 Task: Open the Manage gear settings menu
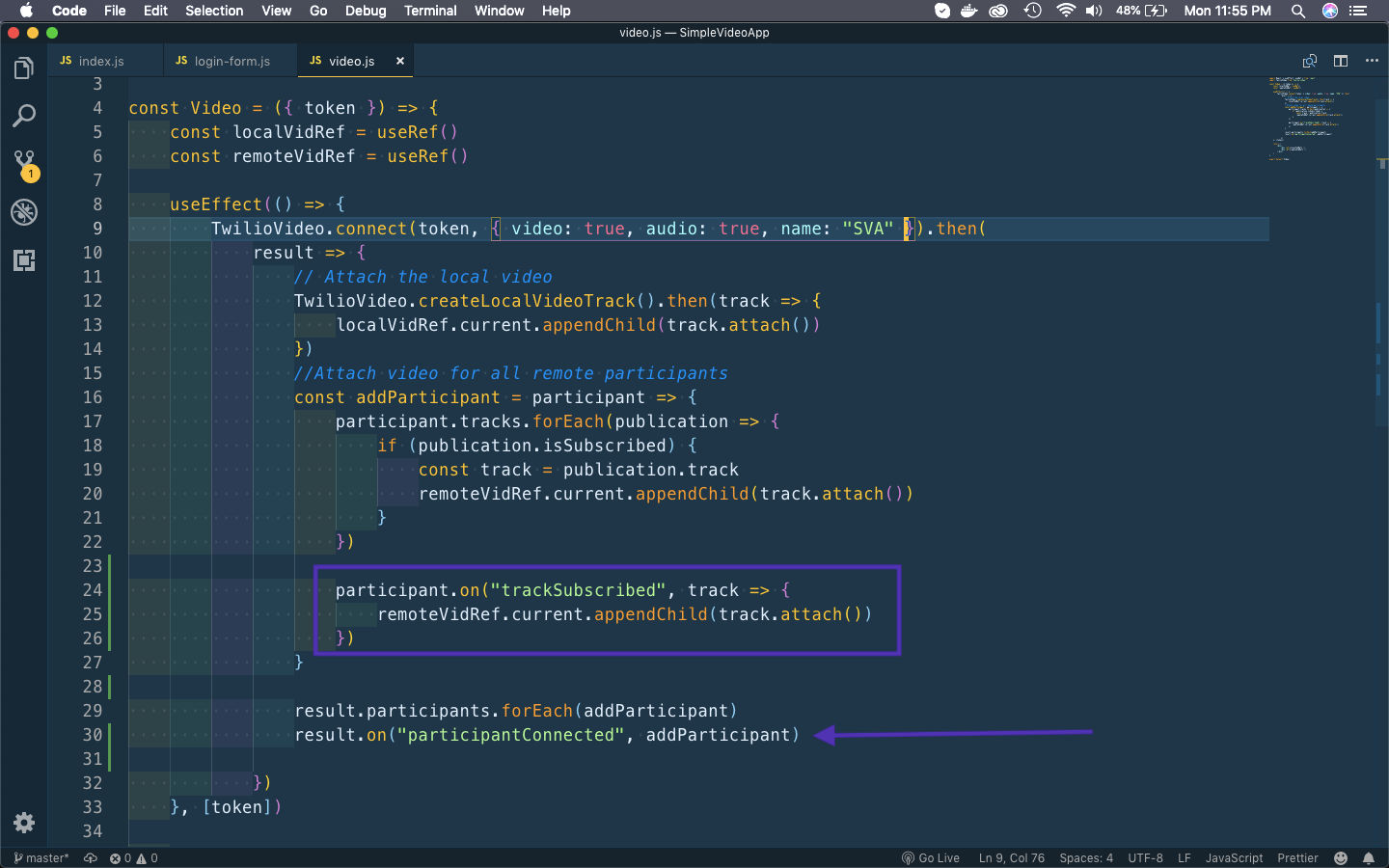click(24, 822)
